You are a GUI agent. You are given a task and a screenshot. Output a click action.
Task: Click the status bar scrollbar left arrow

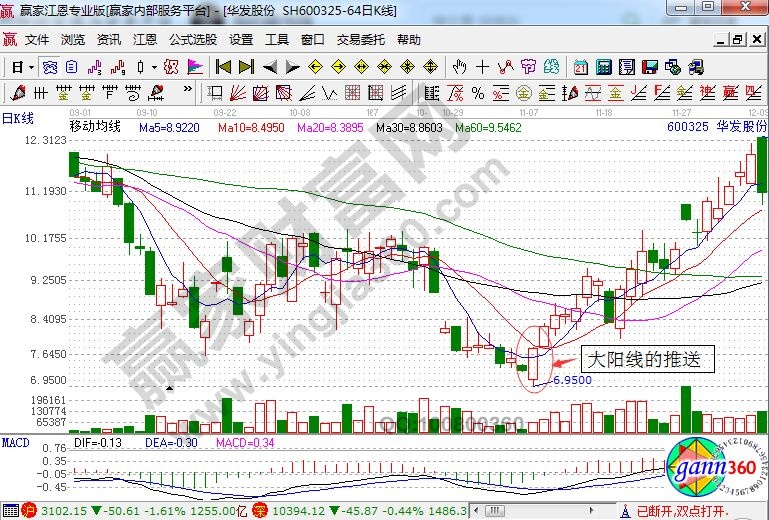(476, 510)
